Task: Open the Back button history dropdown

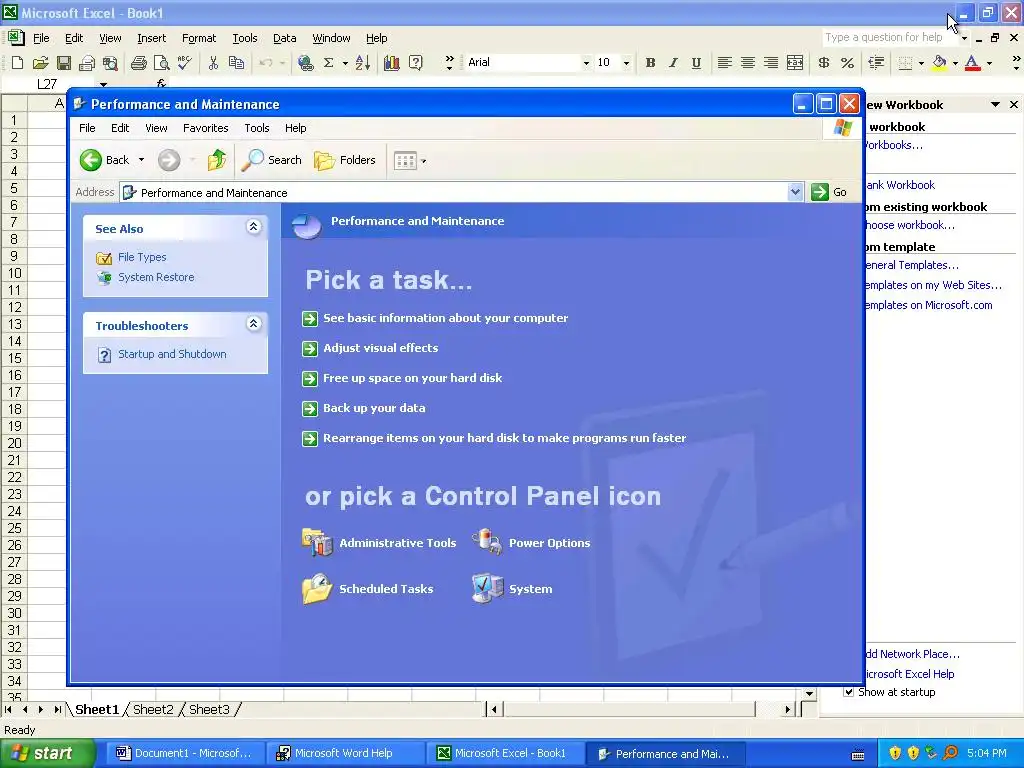Action: [141, 160]
